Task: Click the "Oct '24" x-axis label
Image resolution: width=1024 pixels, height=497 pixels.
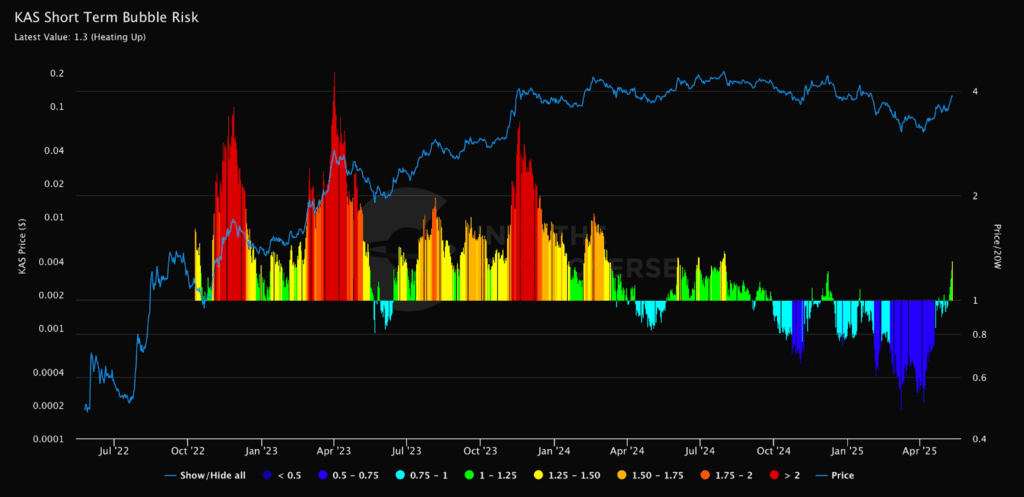Action: 773,450
